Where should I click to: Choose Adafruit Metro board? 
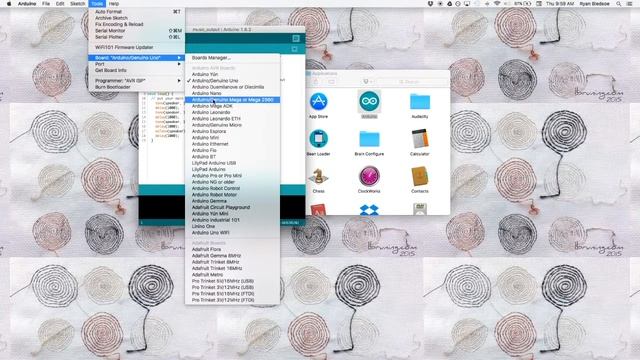pos(233,275)
